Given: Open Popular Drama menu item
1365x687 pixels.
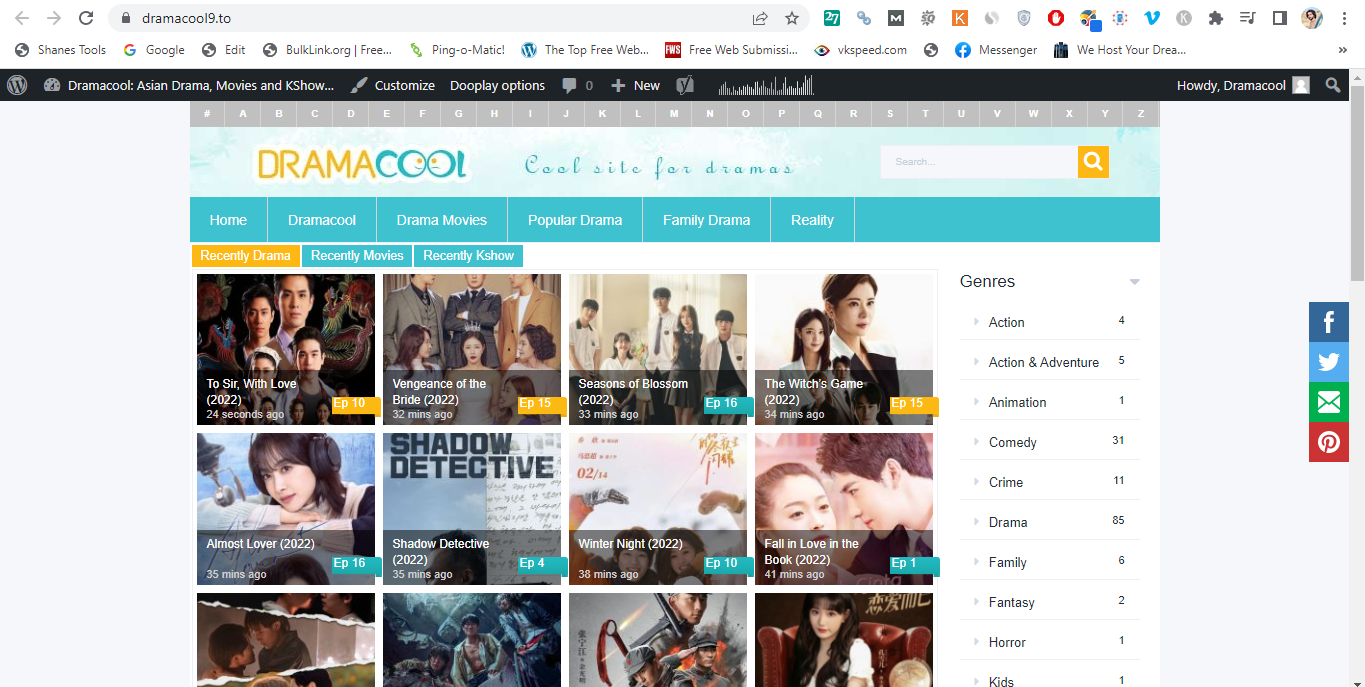Looking at the screenshot, I should 575,220.
